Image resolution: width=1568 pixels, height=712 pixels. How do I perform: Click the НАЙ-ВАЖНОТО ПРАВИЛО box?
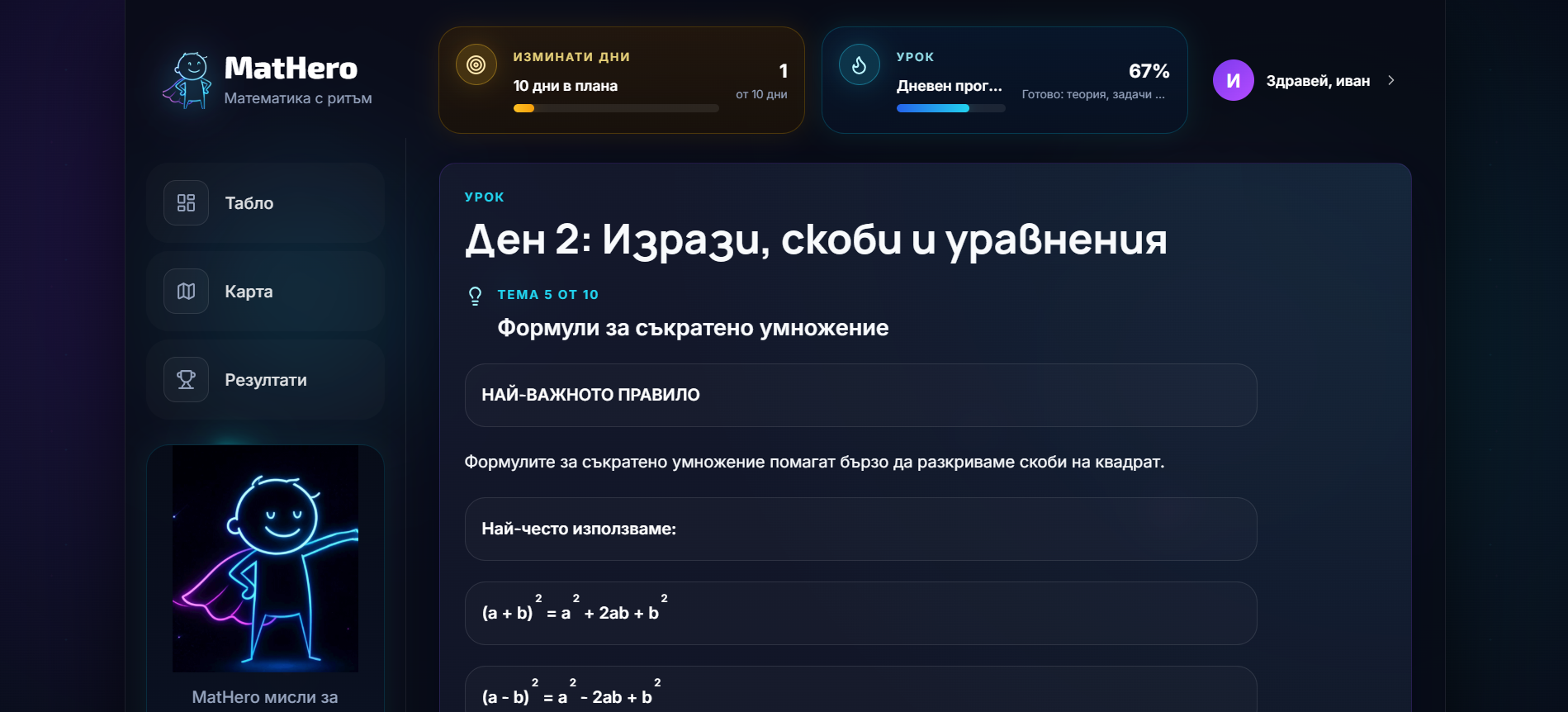click(x=860, y=395)
